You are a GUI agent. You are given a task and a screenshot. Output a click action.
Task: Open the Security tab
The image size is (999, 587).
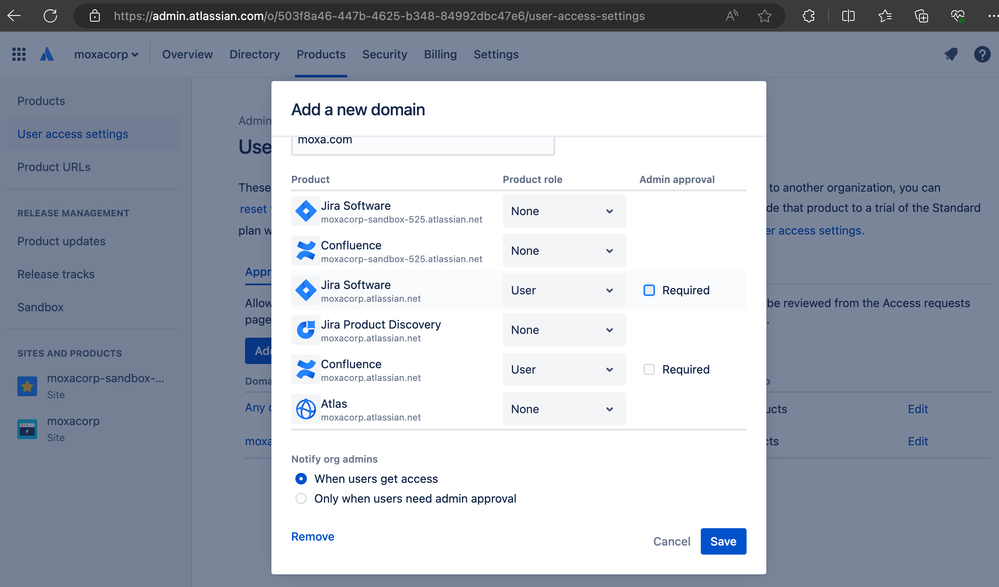384,54
